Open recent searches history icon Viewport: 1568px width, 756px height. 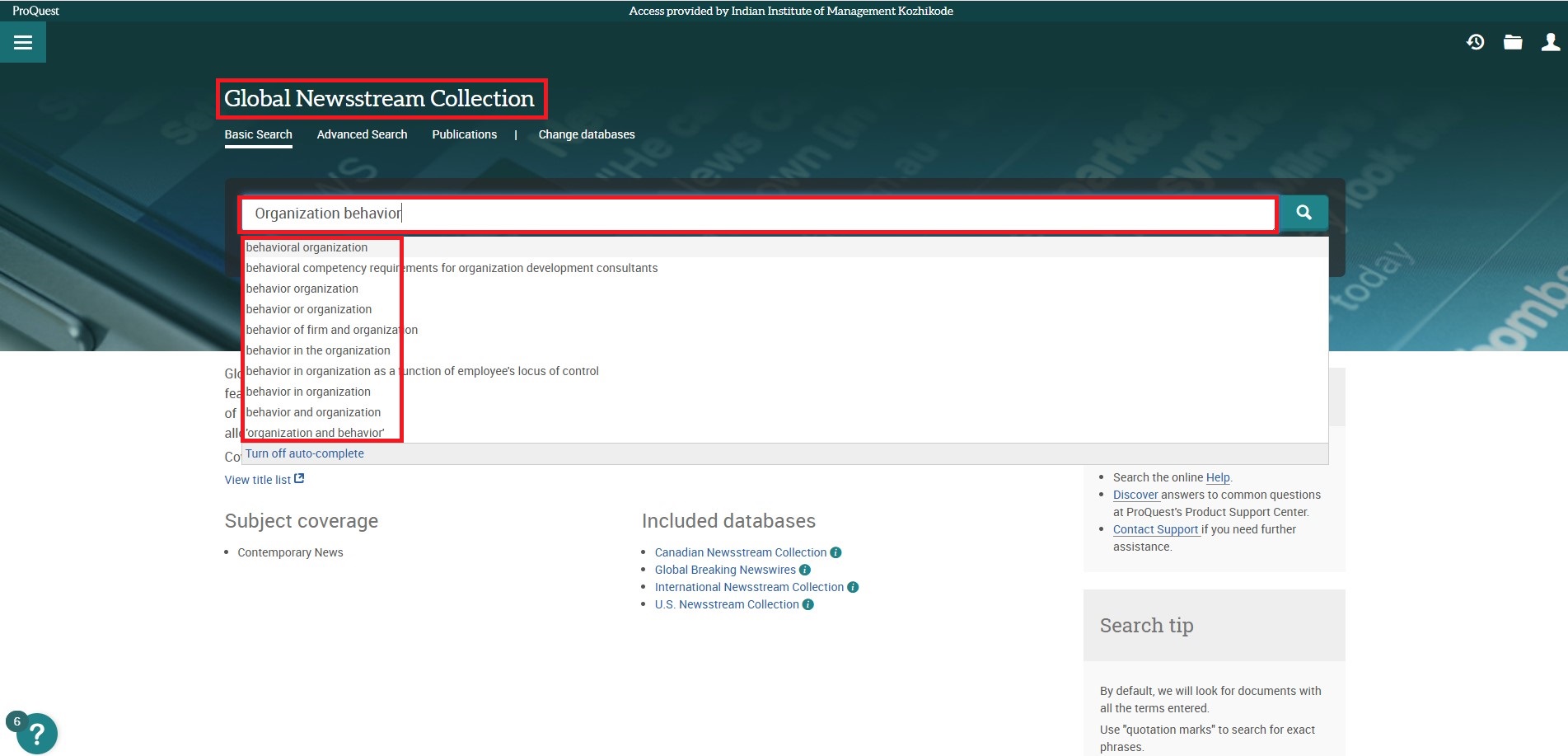1475,42
